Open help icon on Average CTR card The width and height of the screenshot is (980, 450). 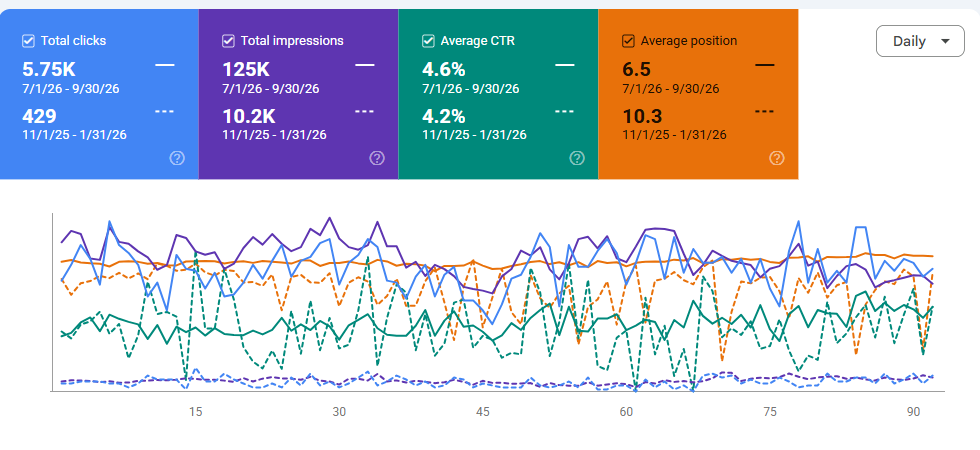(577, 158)
